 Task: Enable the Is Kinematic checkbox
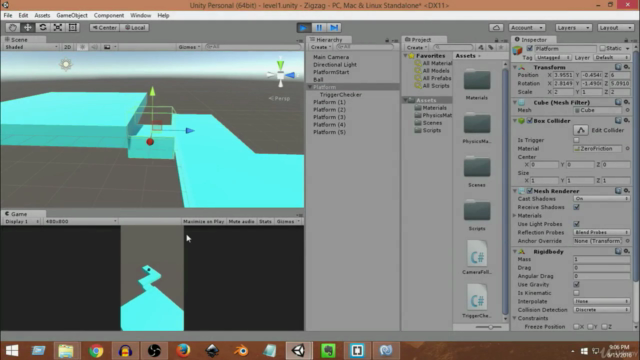click(576, 293)
